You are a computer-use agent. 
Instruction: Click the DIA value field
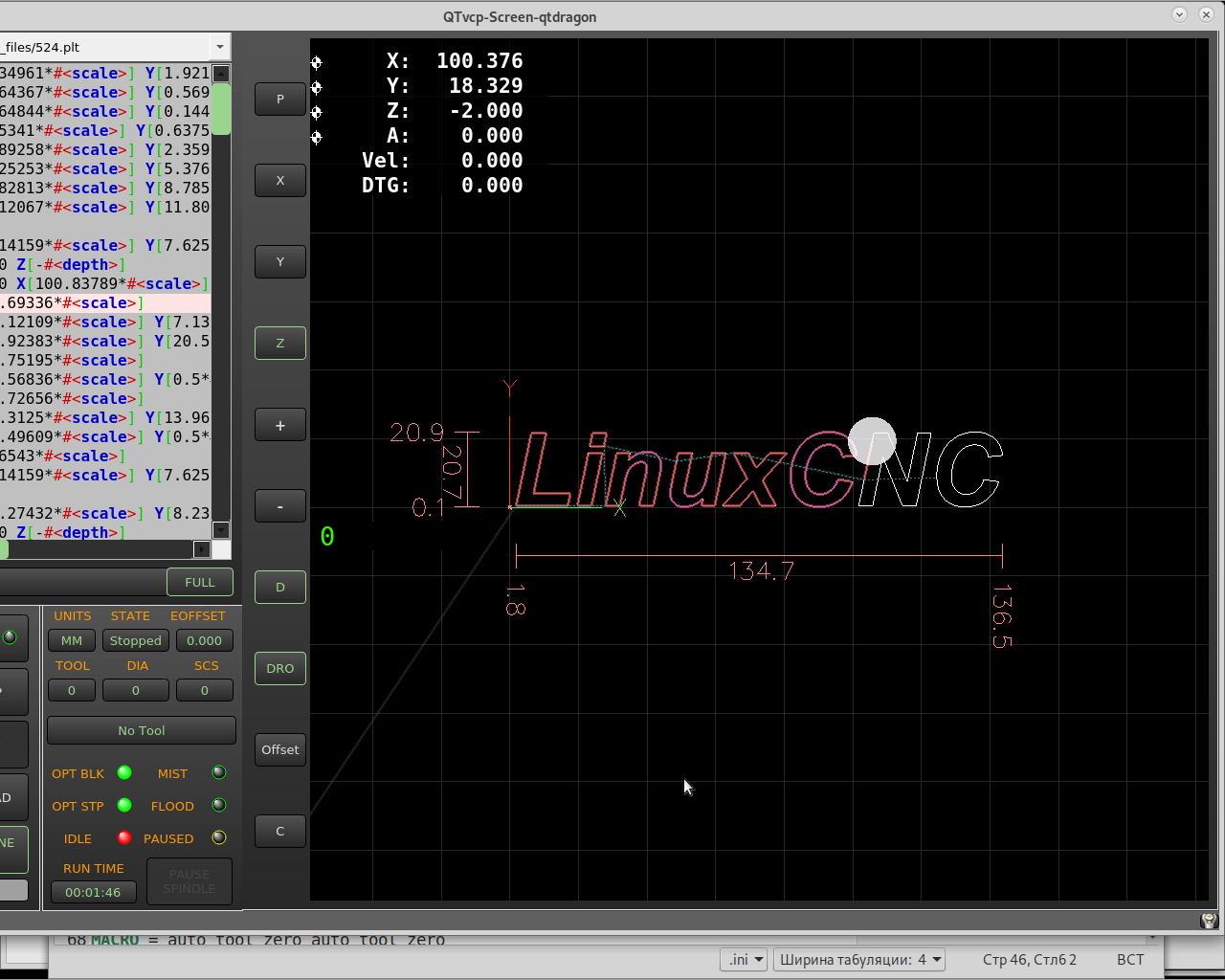pos(136,690)
